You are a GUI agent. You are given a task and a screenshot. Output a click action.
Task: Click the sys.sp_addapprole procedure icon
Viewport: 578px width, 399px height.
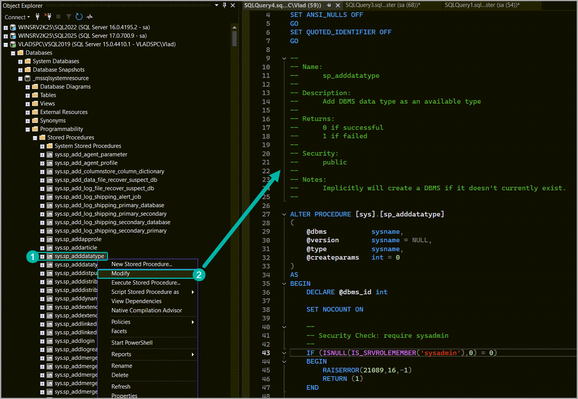(x=50, y=239)
